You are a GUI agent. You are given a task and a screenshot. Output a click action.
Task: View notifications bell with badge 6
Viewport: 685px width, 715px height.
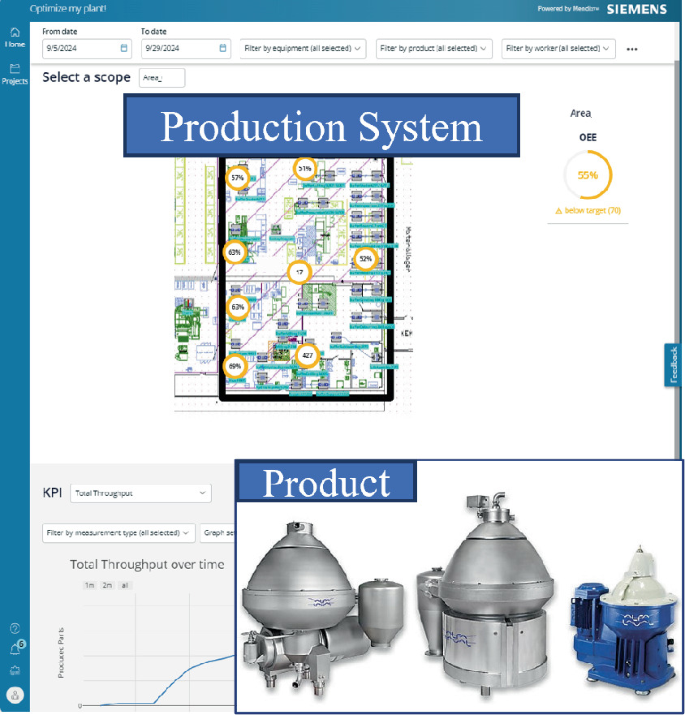(16, 648)
